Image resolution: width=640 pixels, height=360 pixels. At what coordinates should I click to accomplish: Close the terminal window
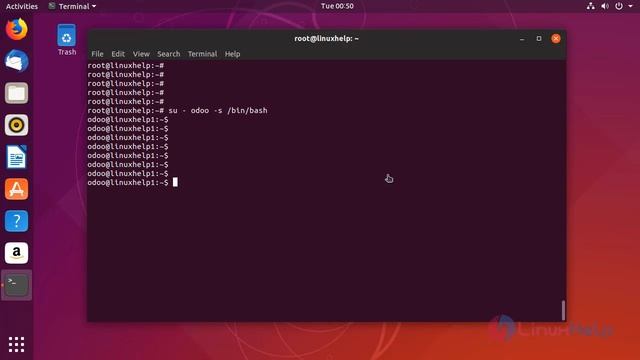coord(556,38)
